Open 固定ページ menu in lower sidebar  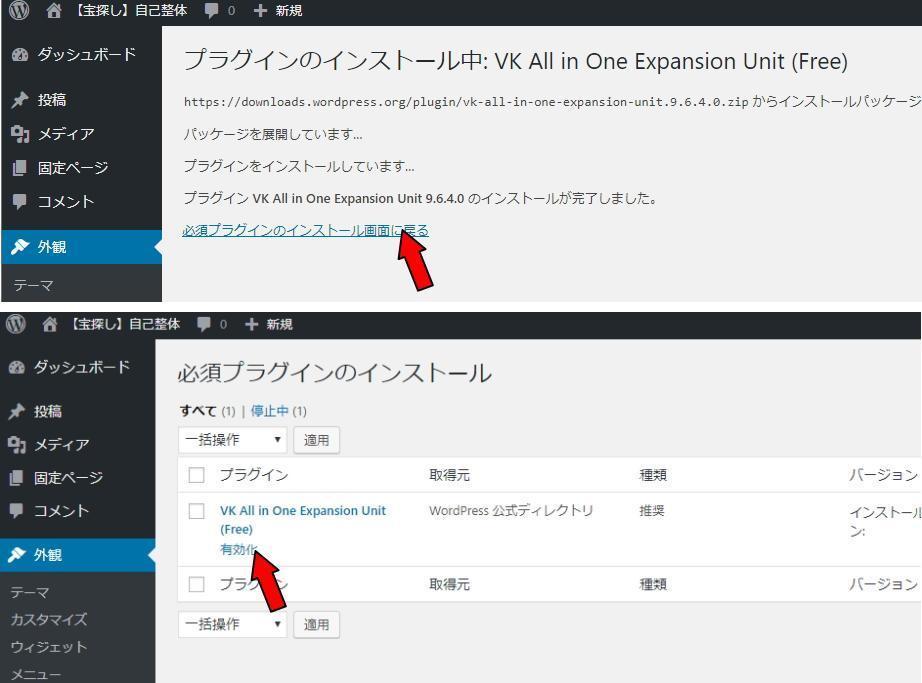point(78,478)
